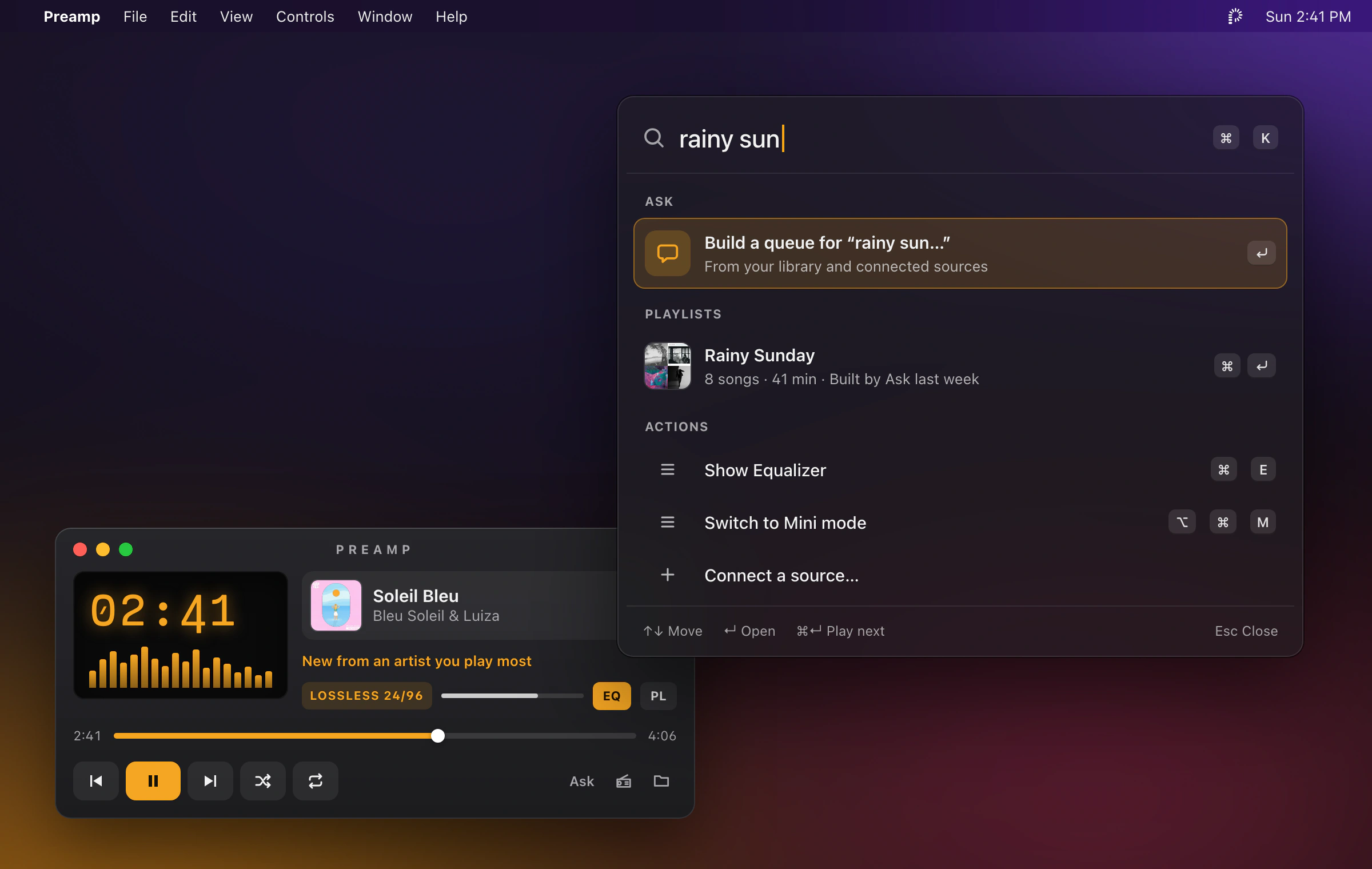Adjust the volume slider next to LOSSLESS
This screenshot has width=1372, height=869.
coord(512,696)
